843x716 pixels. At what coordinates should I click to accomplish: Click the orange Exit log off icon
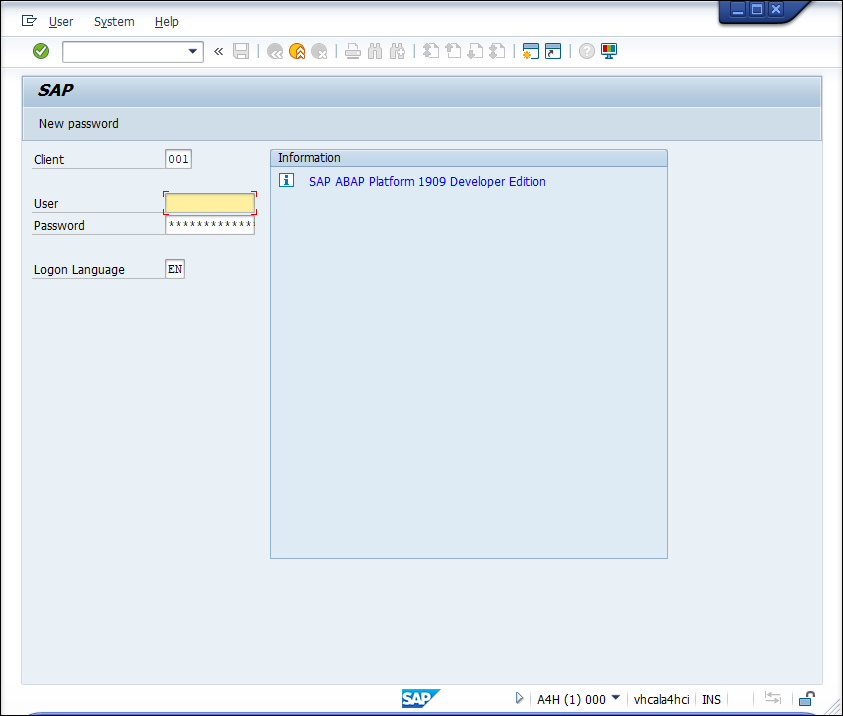[x=297, y=51]
